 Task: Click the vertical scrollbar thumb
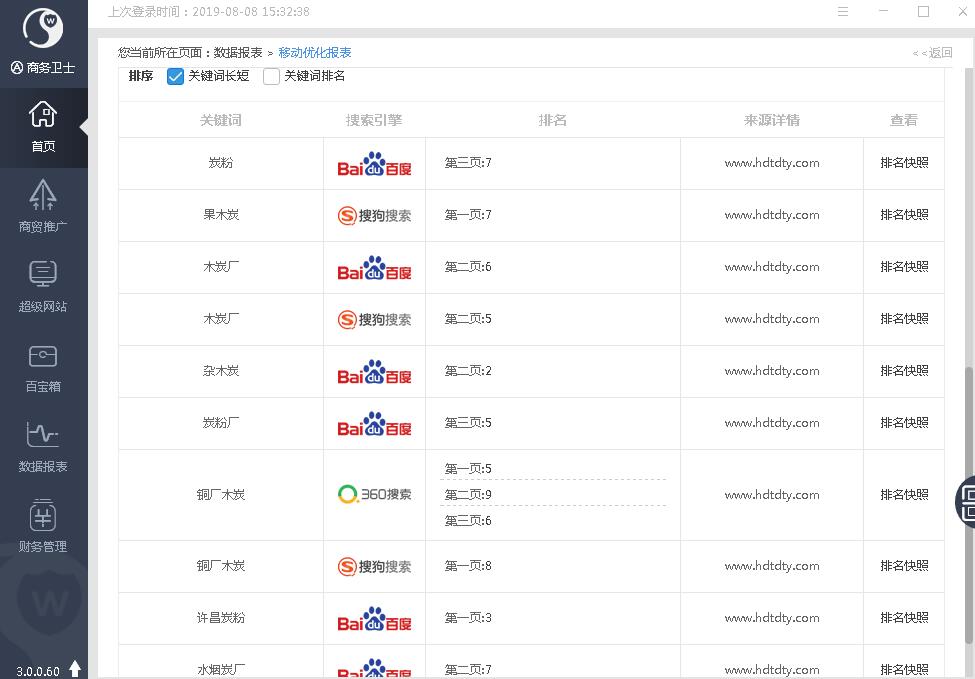click(968, 500)
